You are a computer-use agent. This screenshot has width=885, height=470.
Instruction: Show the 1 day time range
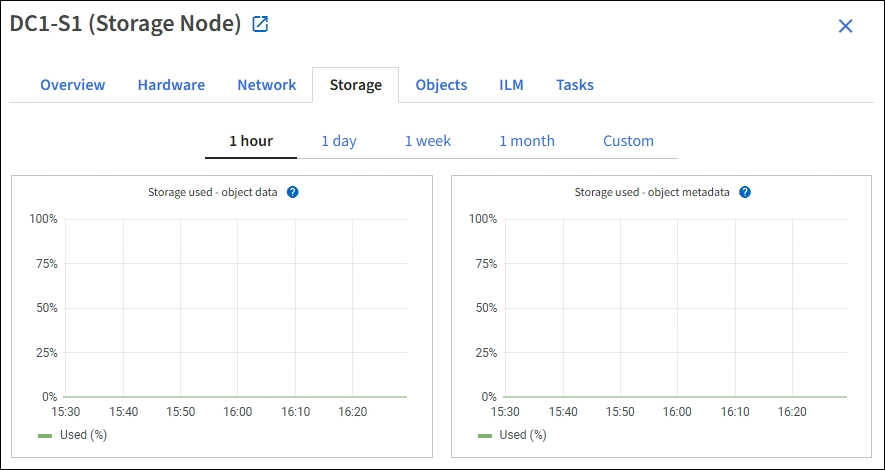tap(339, 141)
